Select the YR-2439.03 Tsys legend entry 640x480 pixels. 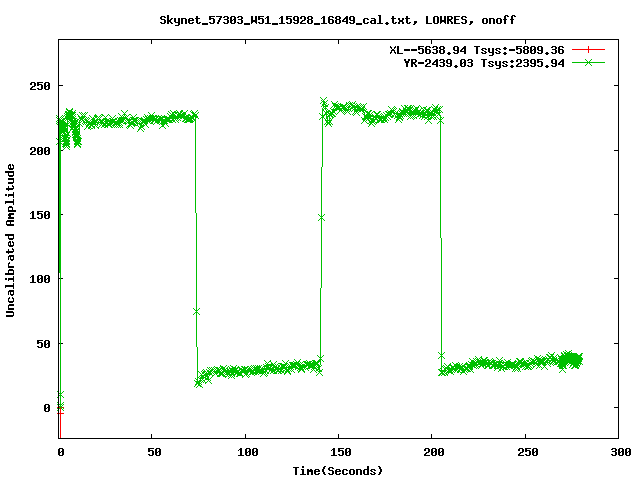pos(484,63)
